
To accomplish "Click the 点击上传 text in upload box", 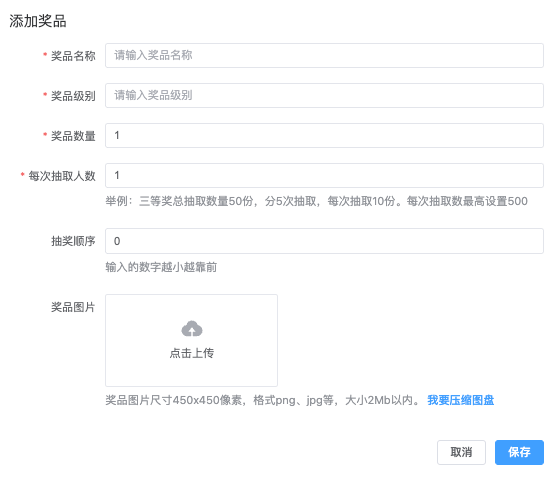I will point(192,353).
